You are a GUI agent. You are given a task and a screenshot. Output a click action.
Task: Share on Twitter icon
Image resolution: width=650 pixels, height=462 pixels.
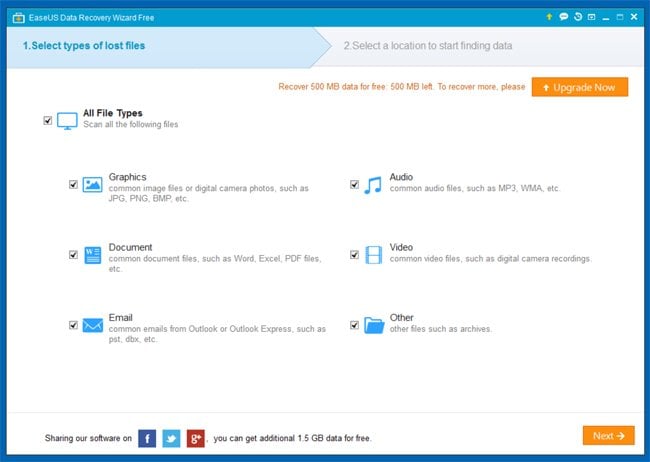(x=171, y=438)
